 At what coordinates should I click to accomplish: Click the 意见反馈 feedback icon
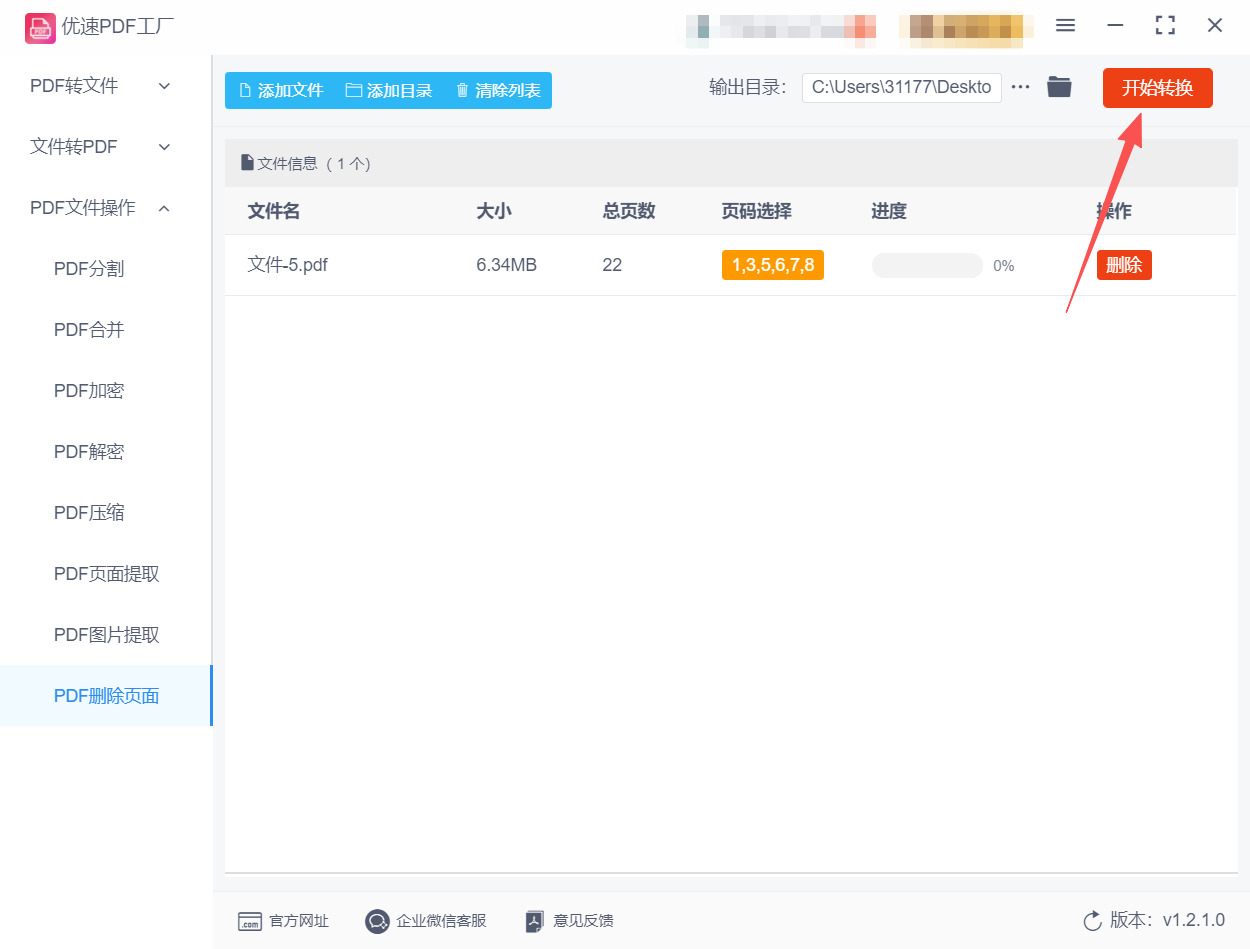coord(534,920)
